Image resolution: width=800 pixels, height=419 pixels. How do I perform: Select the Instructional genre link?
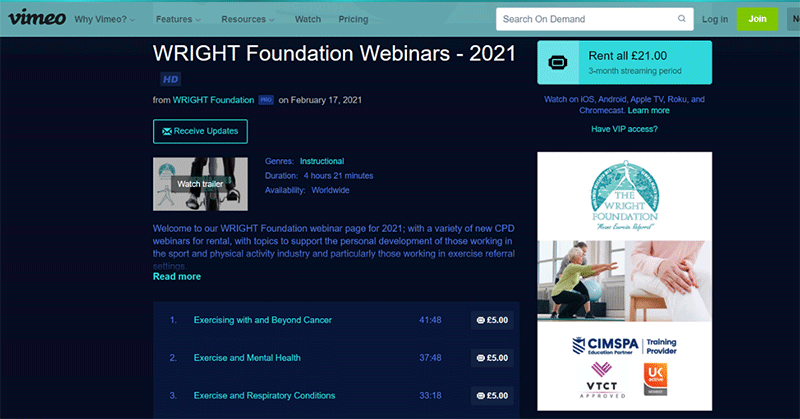click(322, 161)
